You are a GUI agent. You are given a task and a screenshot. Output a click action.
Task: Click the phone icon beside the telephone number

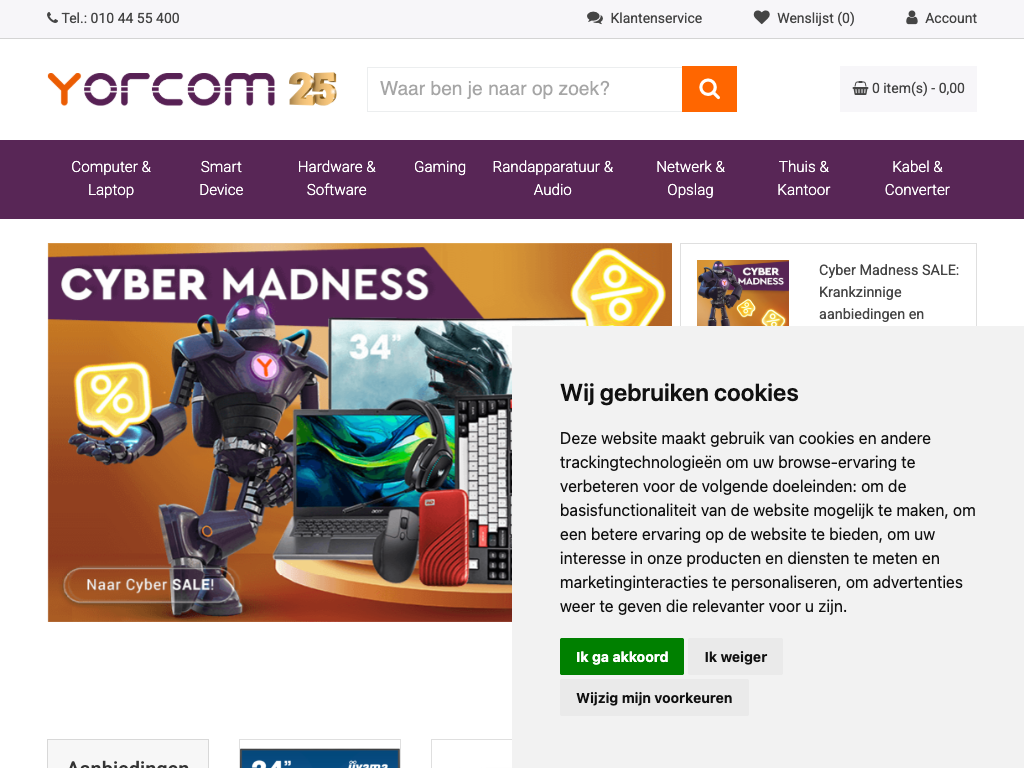[x=52, y=18]
